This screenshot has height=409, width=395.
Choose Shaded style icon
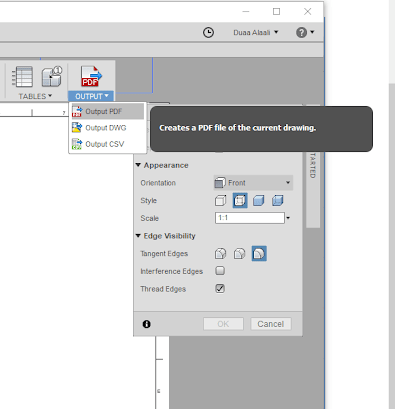pos(259,200)
